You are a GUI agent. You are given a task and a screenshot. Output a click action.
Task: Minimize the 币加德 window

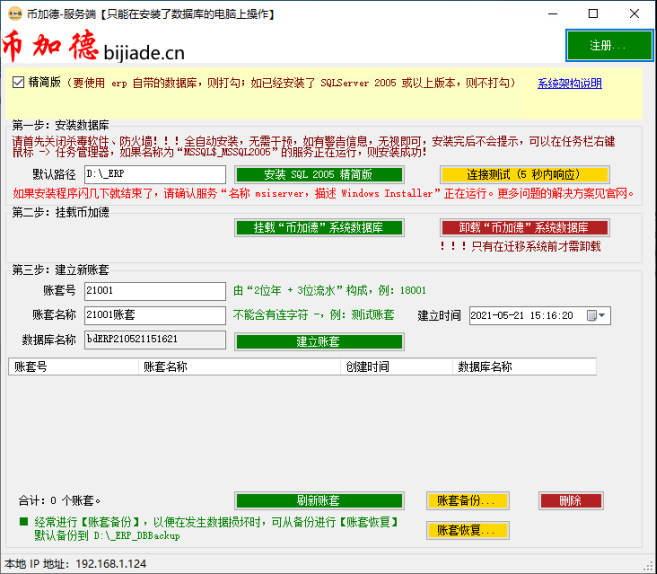[553, 14]
